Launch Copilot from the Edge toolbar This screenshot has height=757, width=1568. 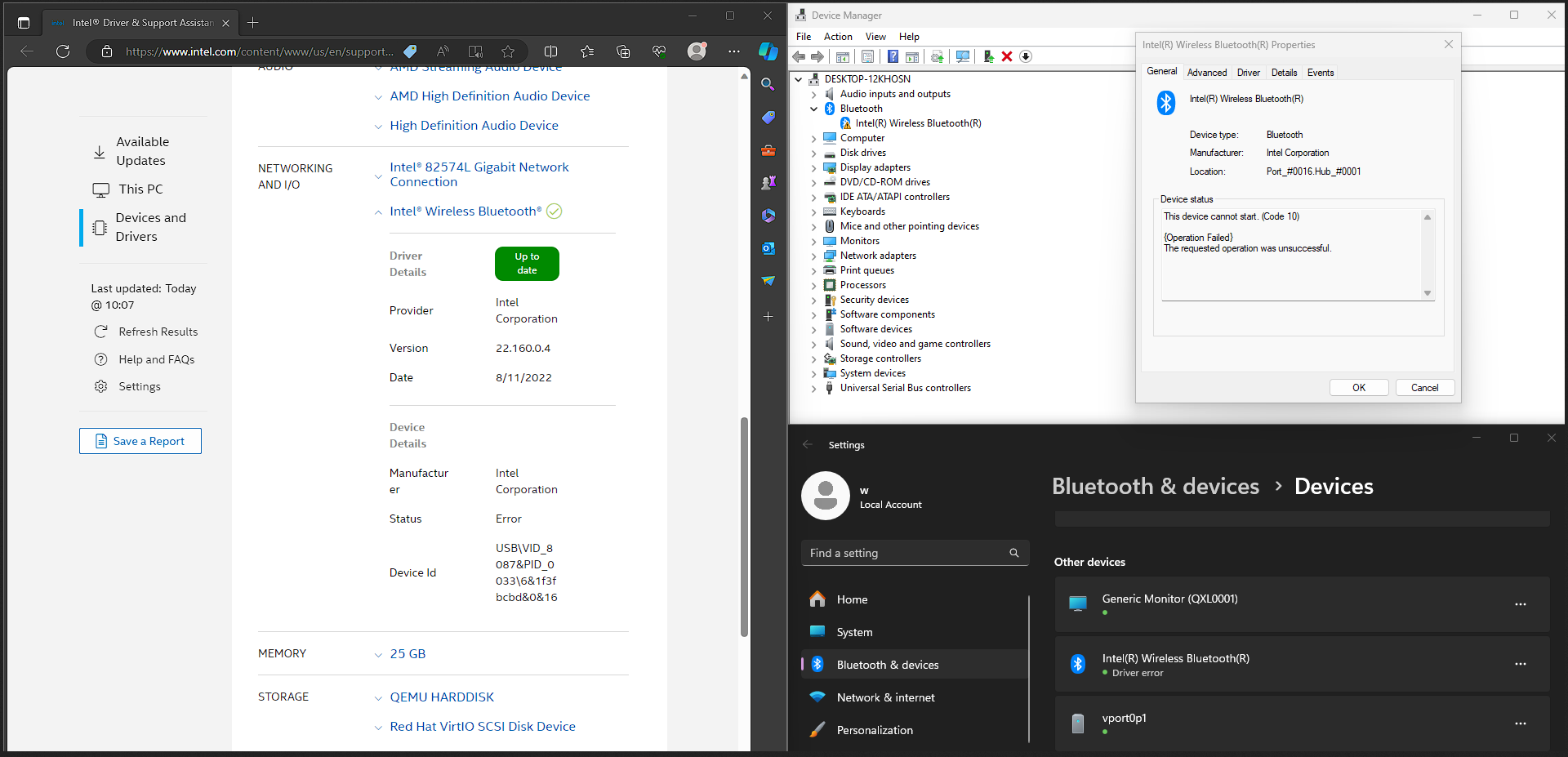pyautogui.click(x=768, y=51)
